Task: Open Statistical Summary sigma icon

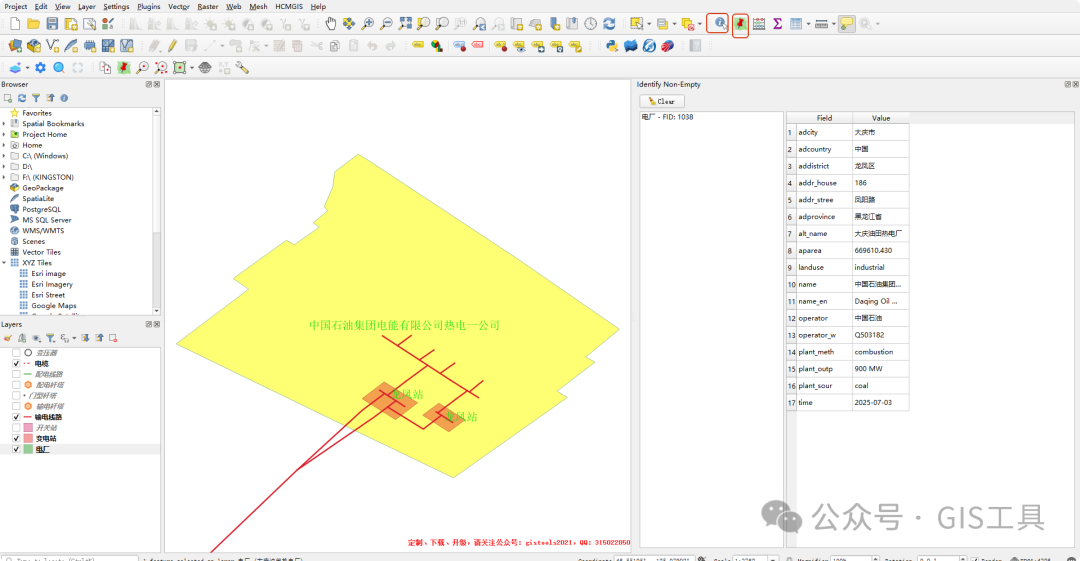Action: point(778,24)
